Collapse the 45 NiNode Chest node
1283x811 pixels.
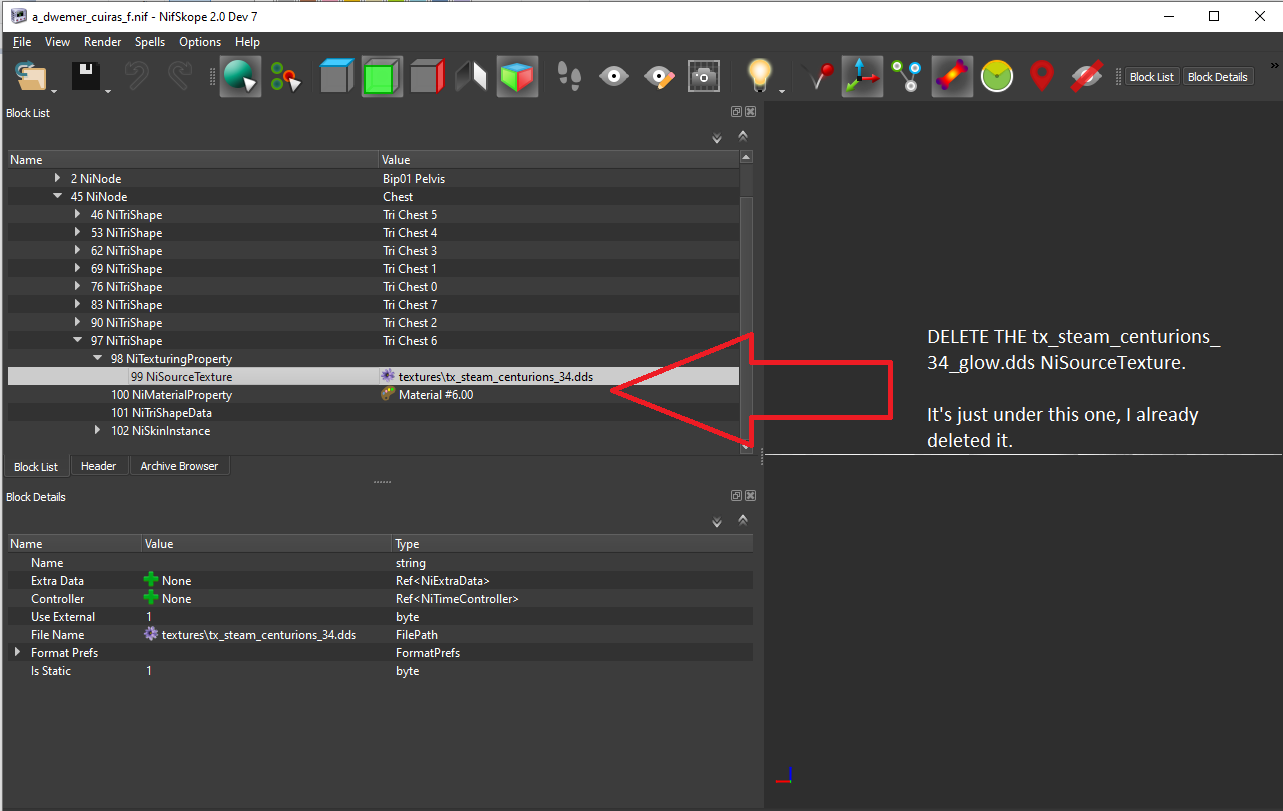58,197
